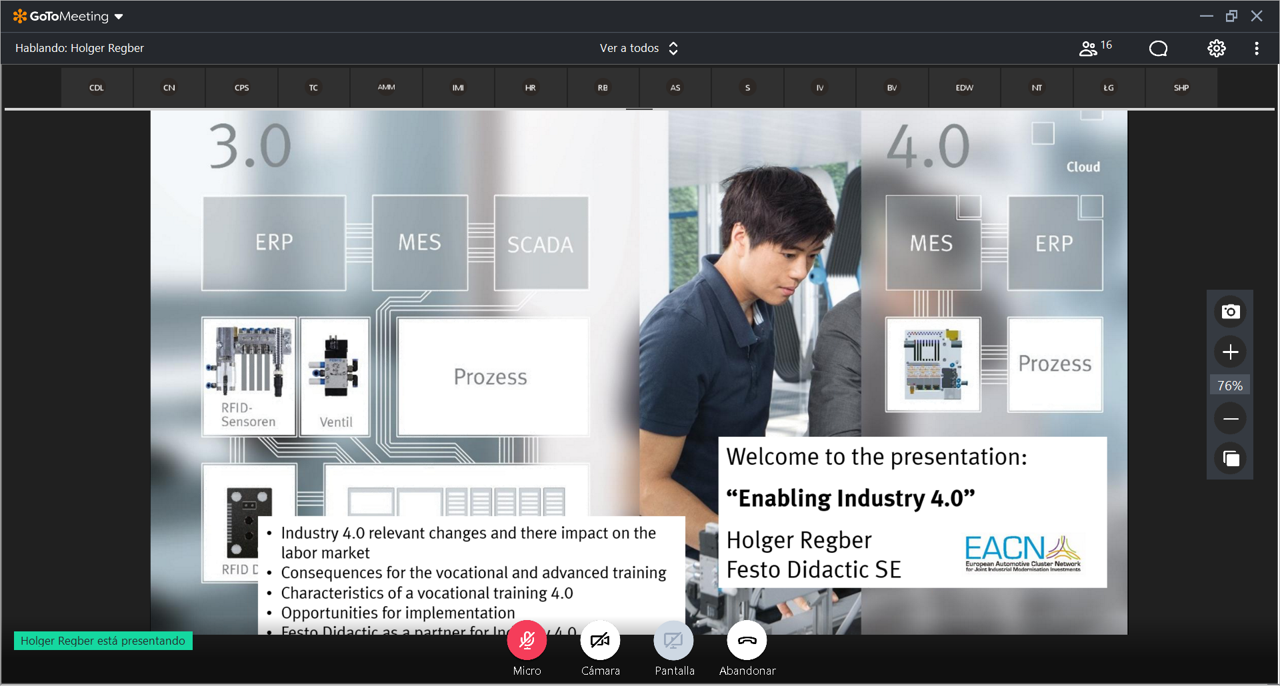
Task: Select the EDW participant tile
Action: (x=964, y=88)
